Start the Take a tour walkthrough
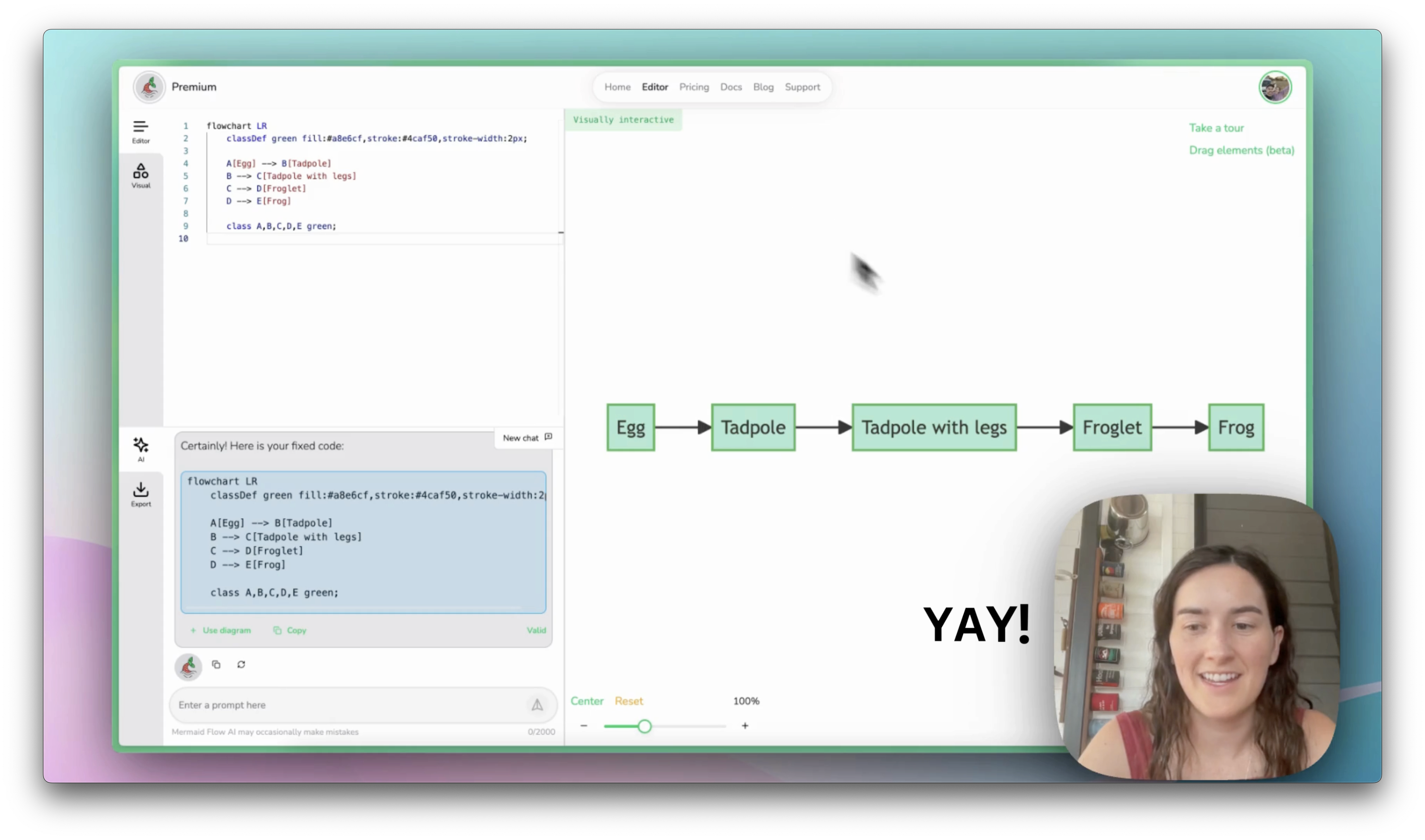Screen dimensions: 1425x840 point(1216,127)
